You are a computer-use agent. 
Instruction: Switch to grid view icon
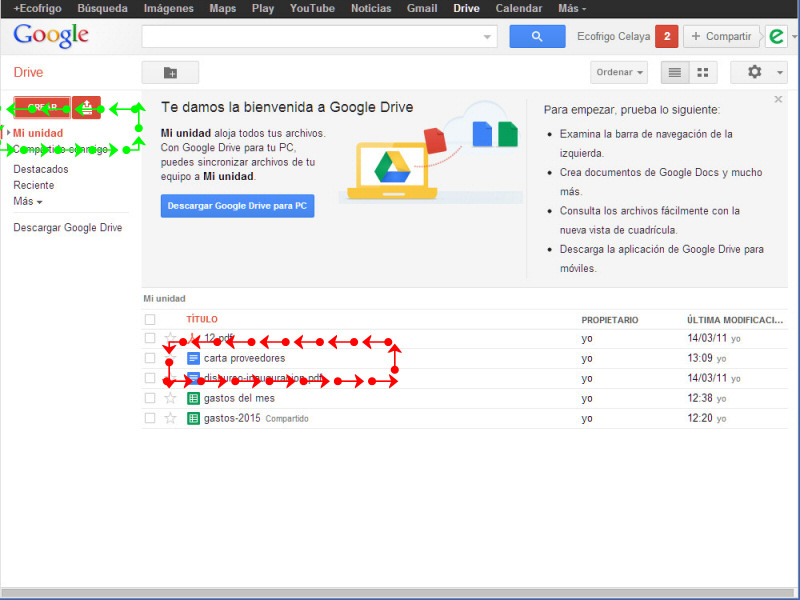click(x=703, y=72)
